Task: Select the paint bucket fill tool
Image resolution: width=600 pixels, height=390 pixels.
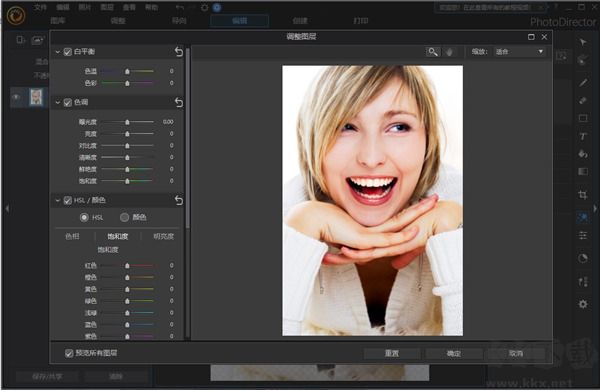Action: point(583,154)
